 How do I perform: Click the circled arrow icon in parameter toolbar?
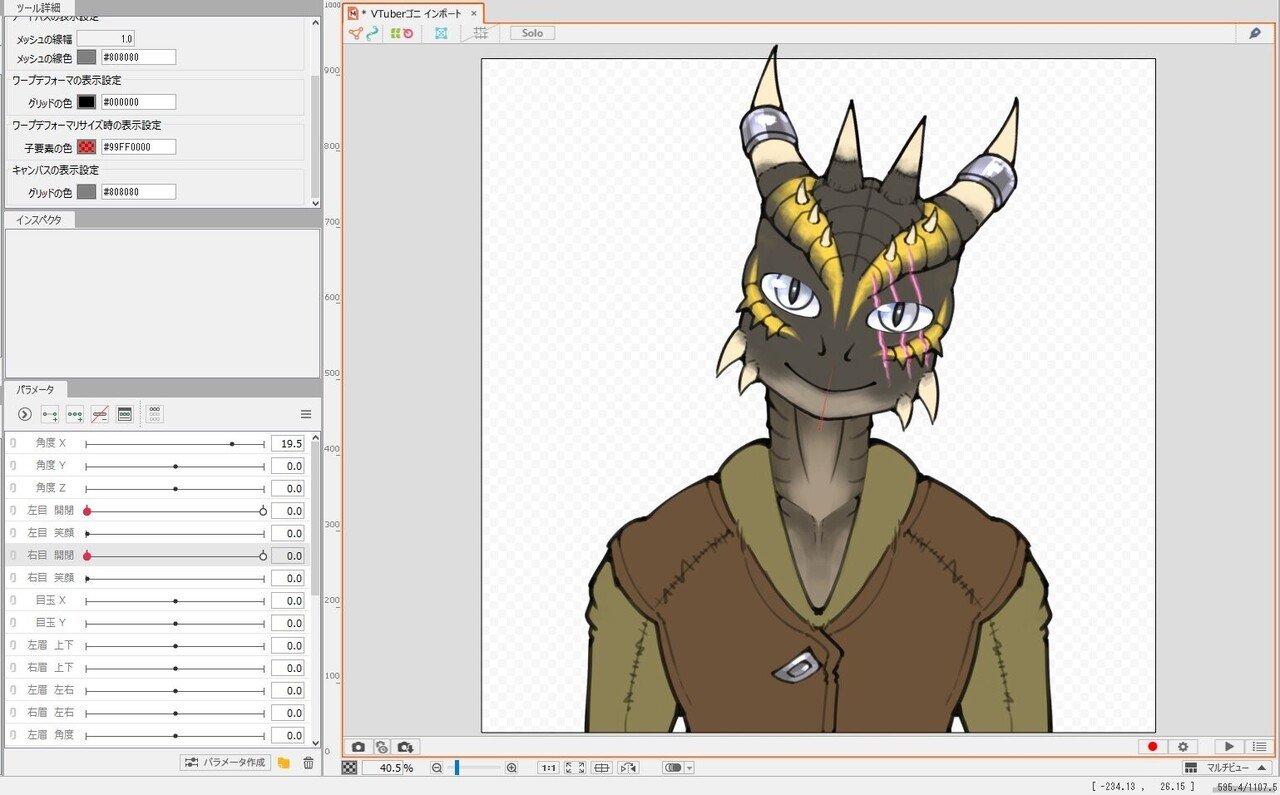pos(25,414)
